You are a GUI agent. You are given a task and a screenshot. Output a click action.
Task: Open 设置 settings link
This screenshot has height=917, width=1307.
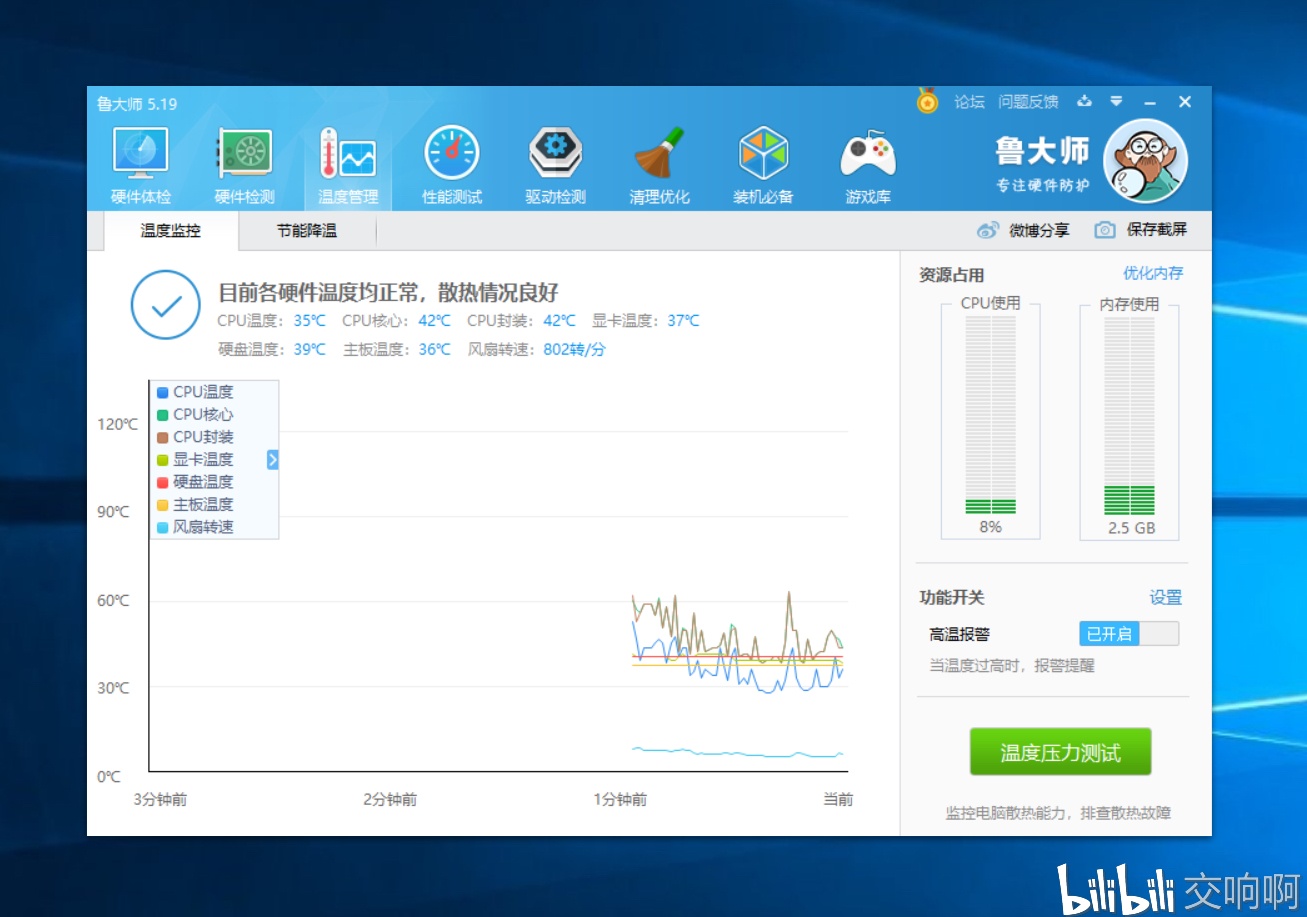click(x=1166, y=598)
